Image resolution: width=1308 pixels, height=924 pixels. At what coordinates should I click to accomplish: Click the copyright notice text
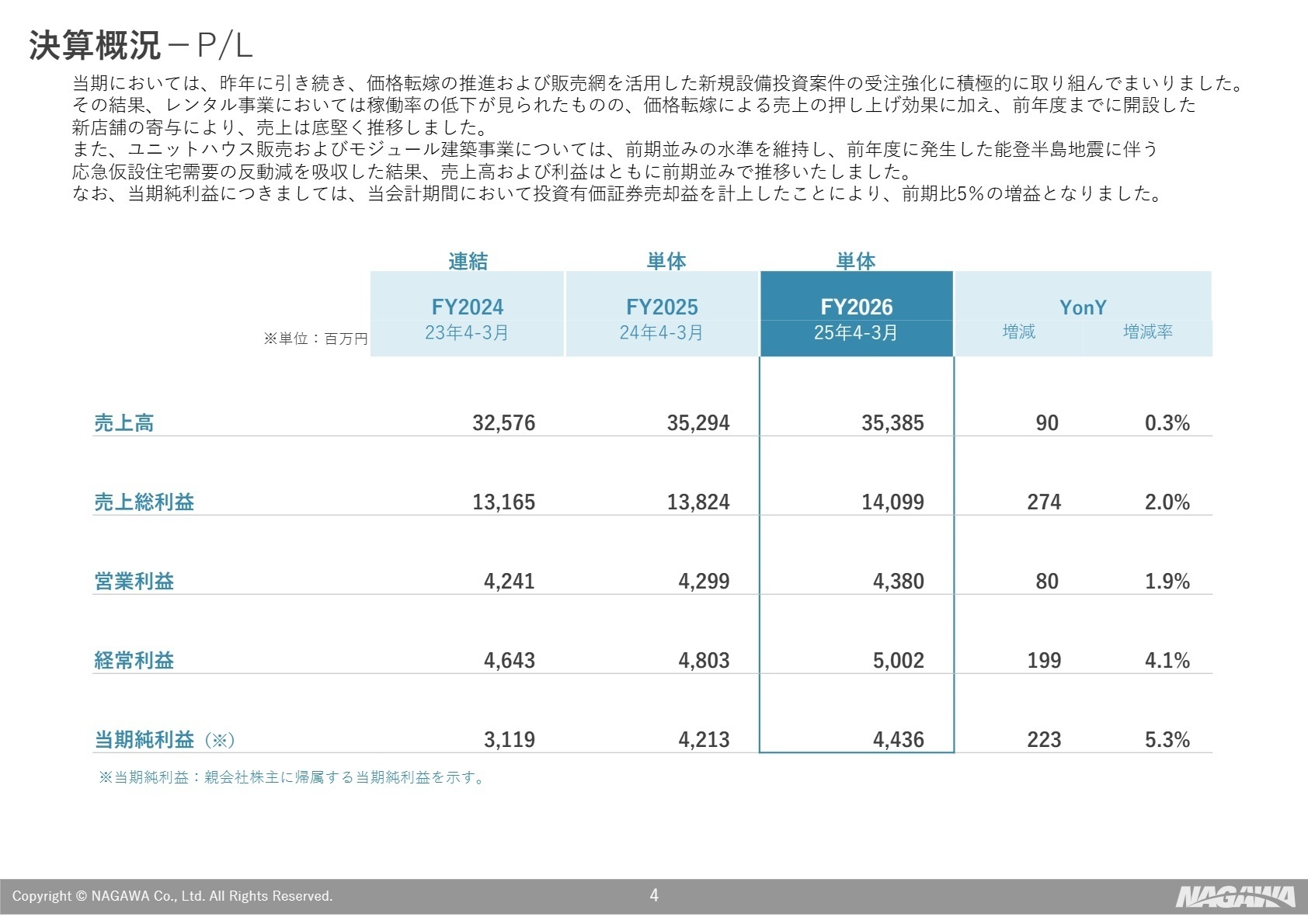[172, 896]
